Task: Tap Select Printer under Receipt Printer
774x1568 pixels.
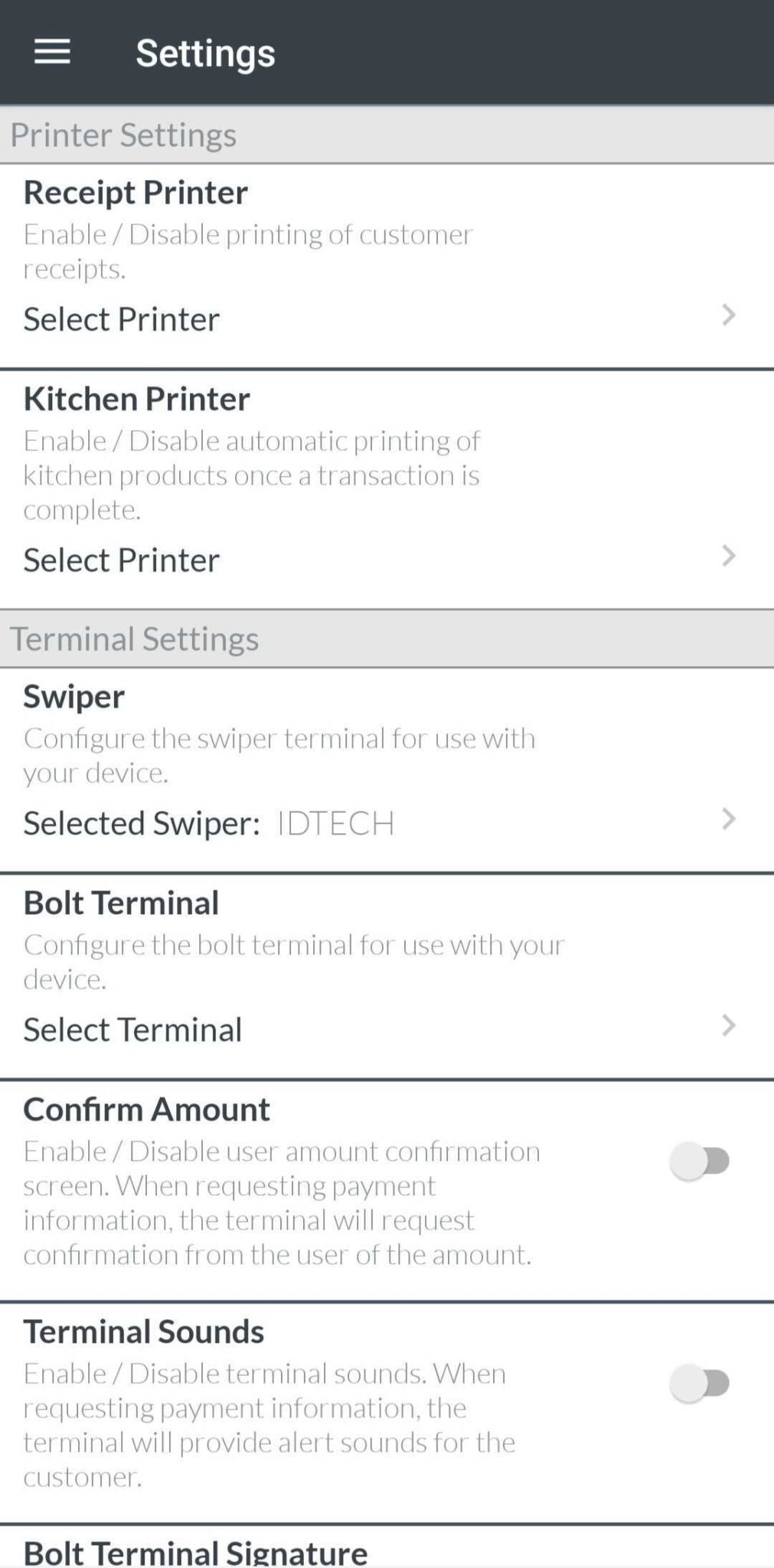Action: click(122, 319)
